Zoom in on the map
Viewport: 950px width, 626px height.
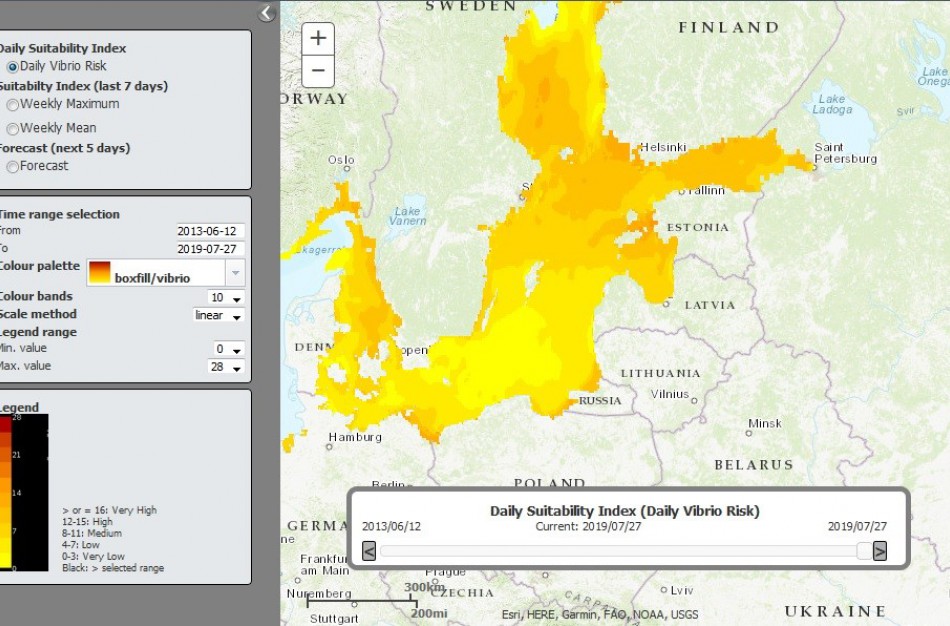tap(318, 39)
